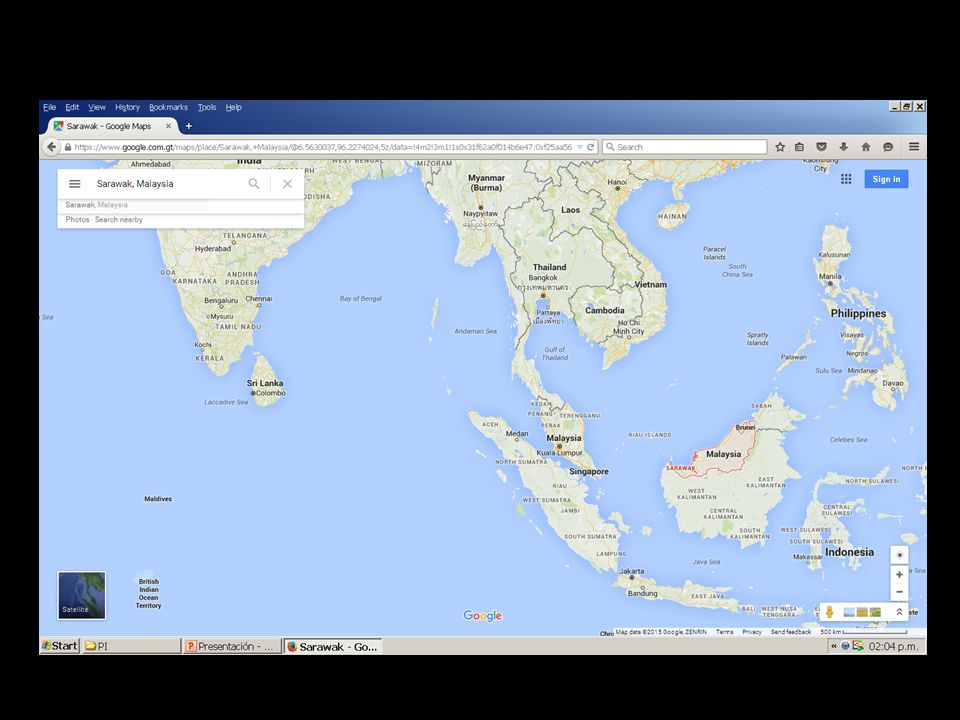This screenshot has height=720, width=960.
Task: Click the Terms link at map bottom
Action: click(x=724, y=632)
